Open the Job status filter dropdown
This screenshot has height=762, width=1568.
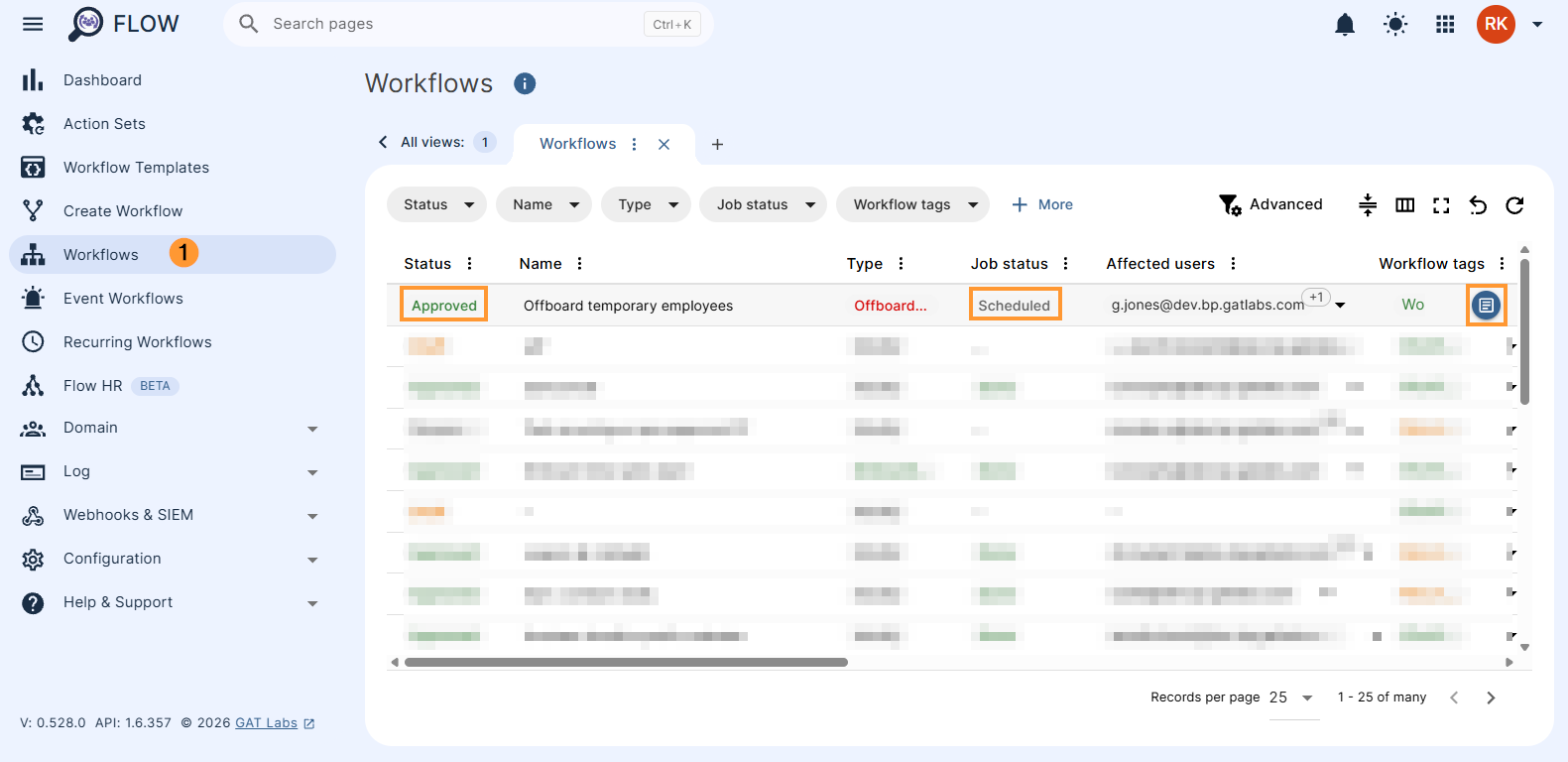[764, 204]
